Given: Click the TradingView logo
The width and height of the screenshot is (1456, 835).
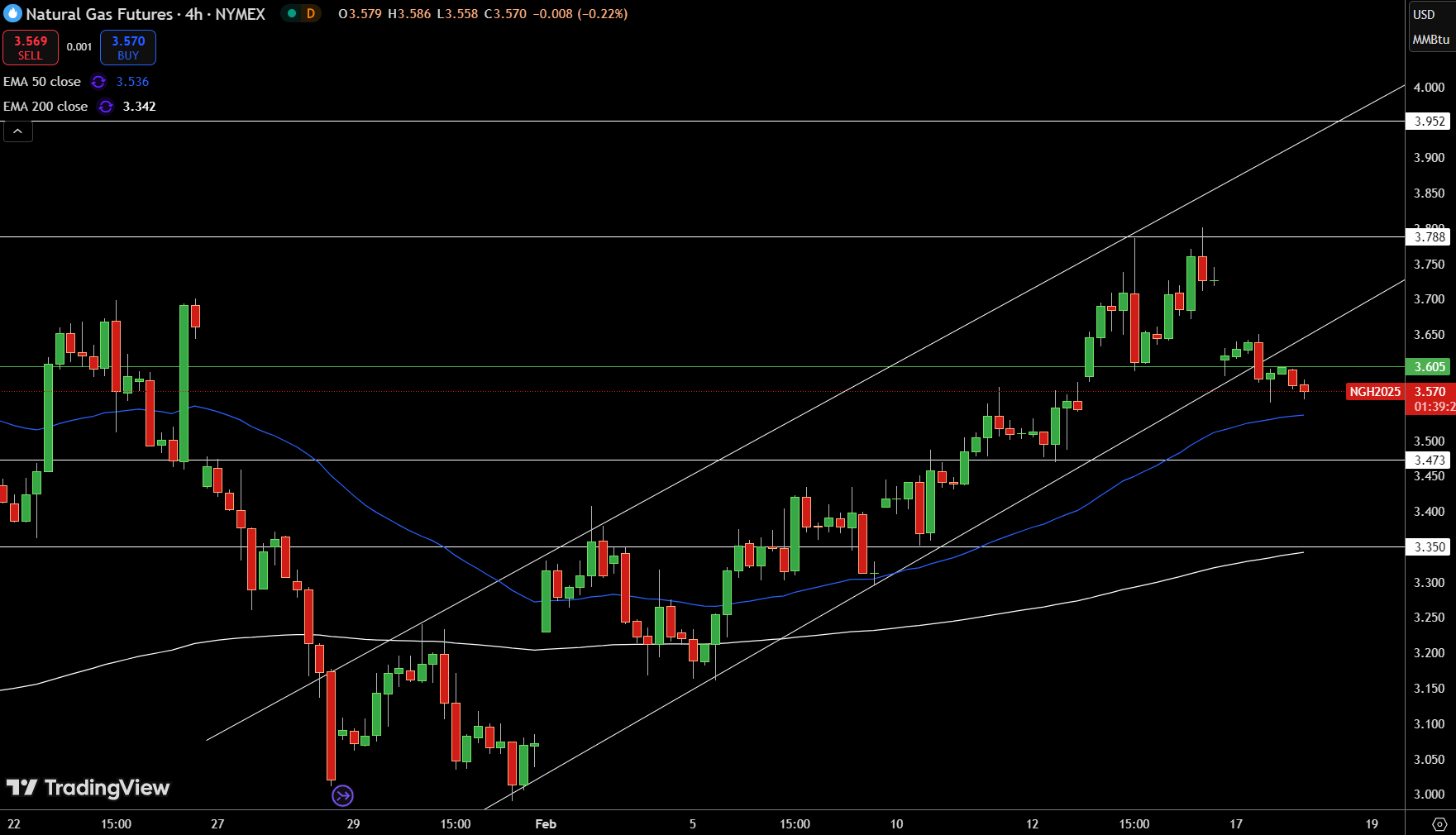Looking at the screenshot, I should click(x=88, y=788).
